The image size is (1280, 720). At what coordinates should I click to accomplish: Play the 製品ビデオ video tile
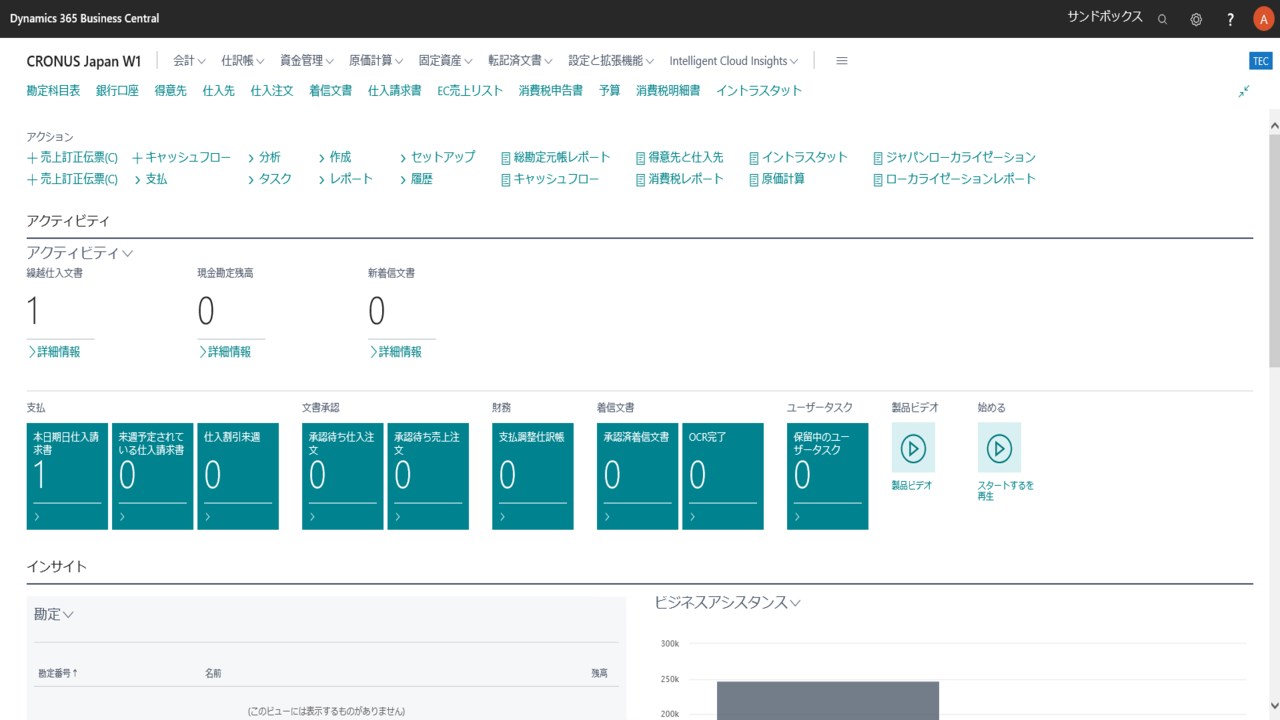tap(913, 448)
